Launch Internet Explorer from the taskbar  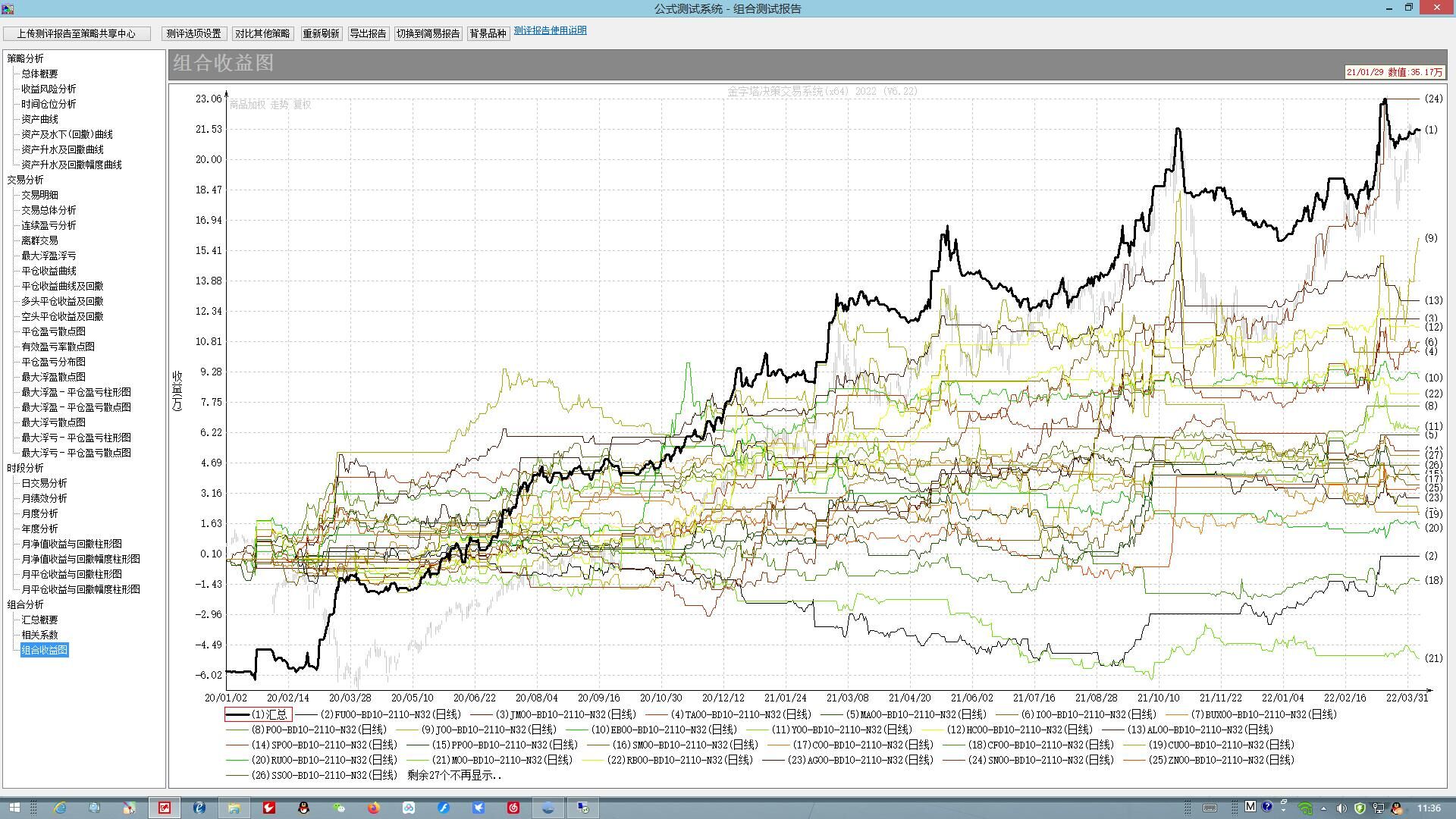coord(60,808)
